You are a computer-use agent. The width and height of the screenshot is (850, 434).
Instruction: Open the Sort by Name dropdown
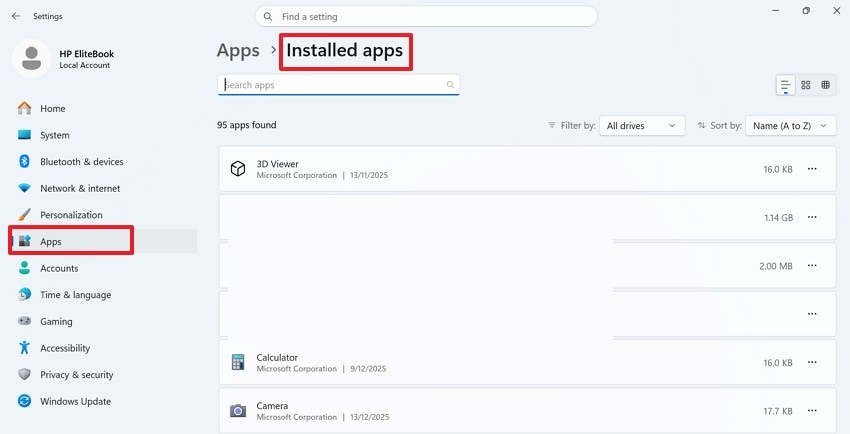[790, 126]
